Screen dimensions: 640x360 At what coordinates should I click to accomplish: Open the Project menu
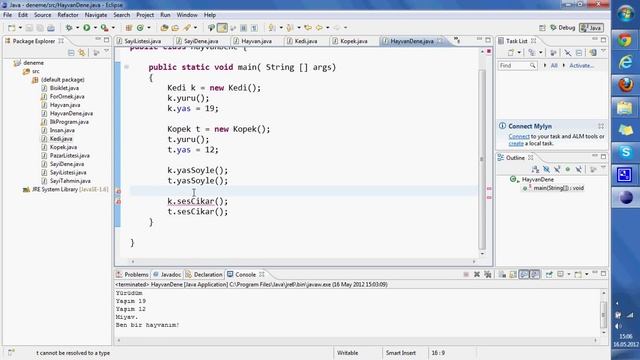[x=145, y=15]
